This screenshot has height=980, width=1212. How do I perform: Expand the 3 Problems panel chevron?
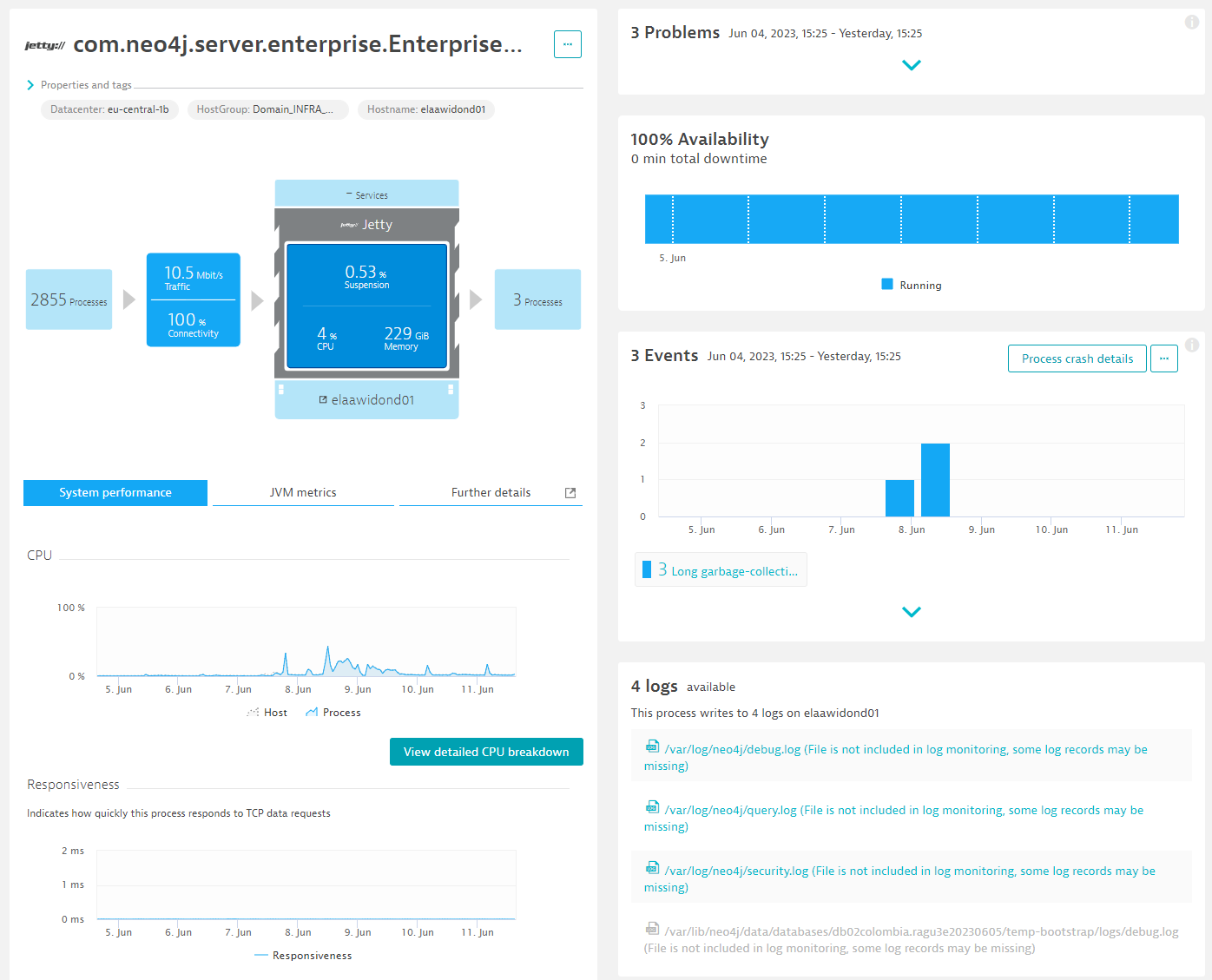[911, 65]
